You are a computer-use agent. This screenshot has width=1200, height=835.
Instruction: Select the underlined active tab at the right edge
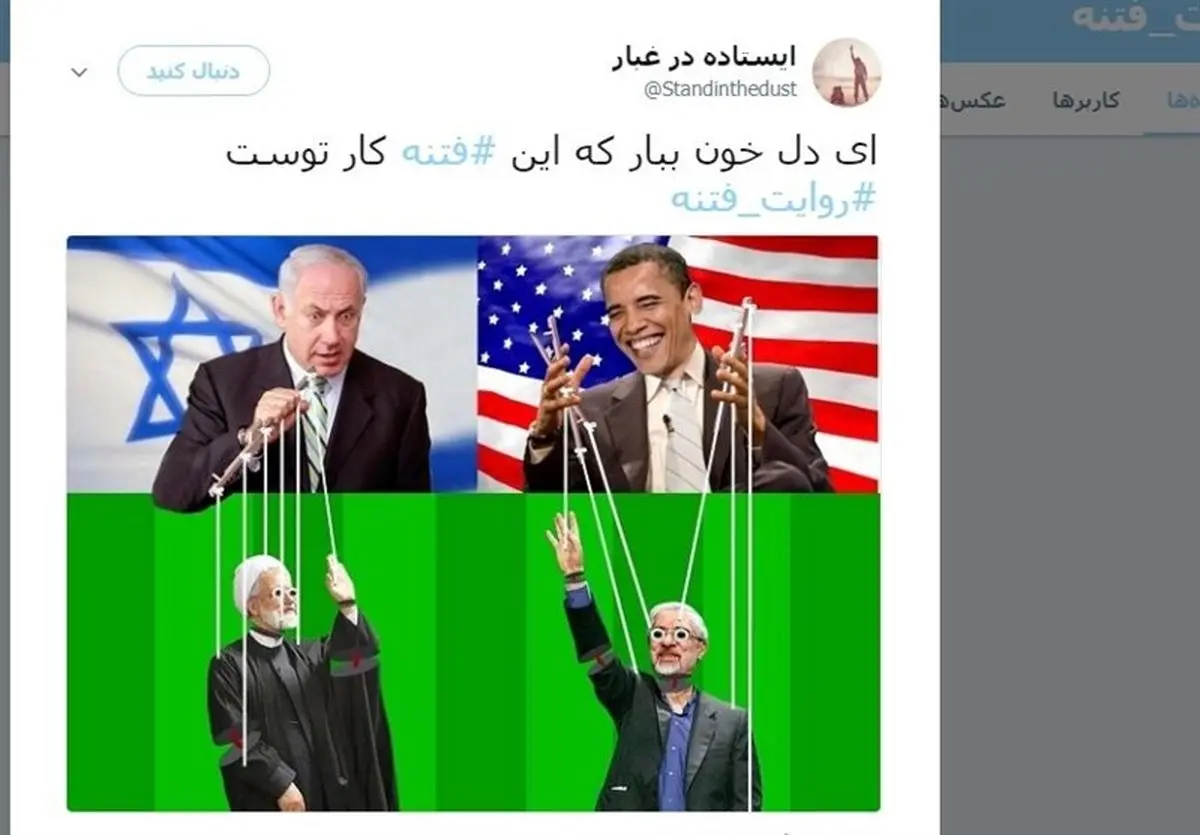tap(1172, 101)
